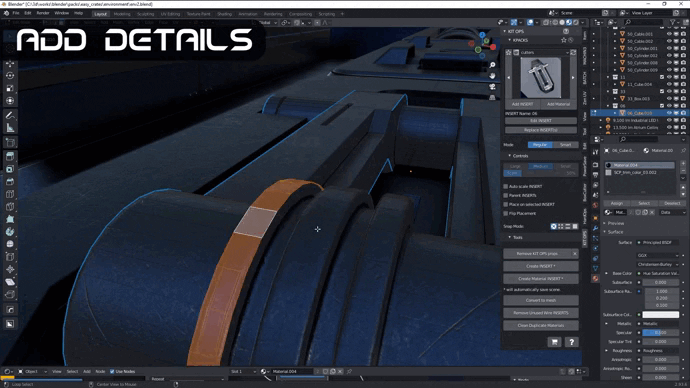Click the KIT OPS help question-mark button
The height and width of the screenshot is (388, 690).
coord(572,342)
